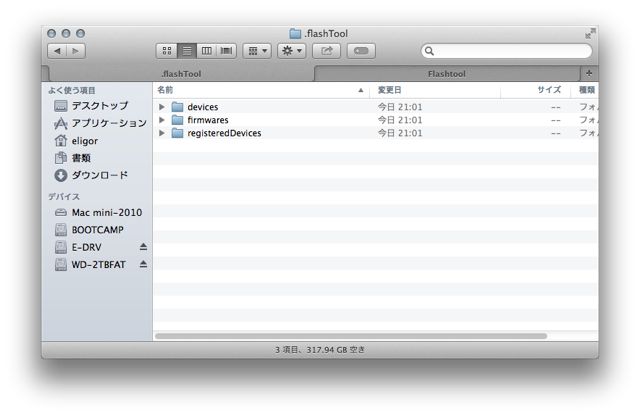Switch to column view
Screen dimensions: 640x416
tap(207, 51)
